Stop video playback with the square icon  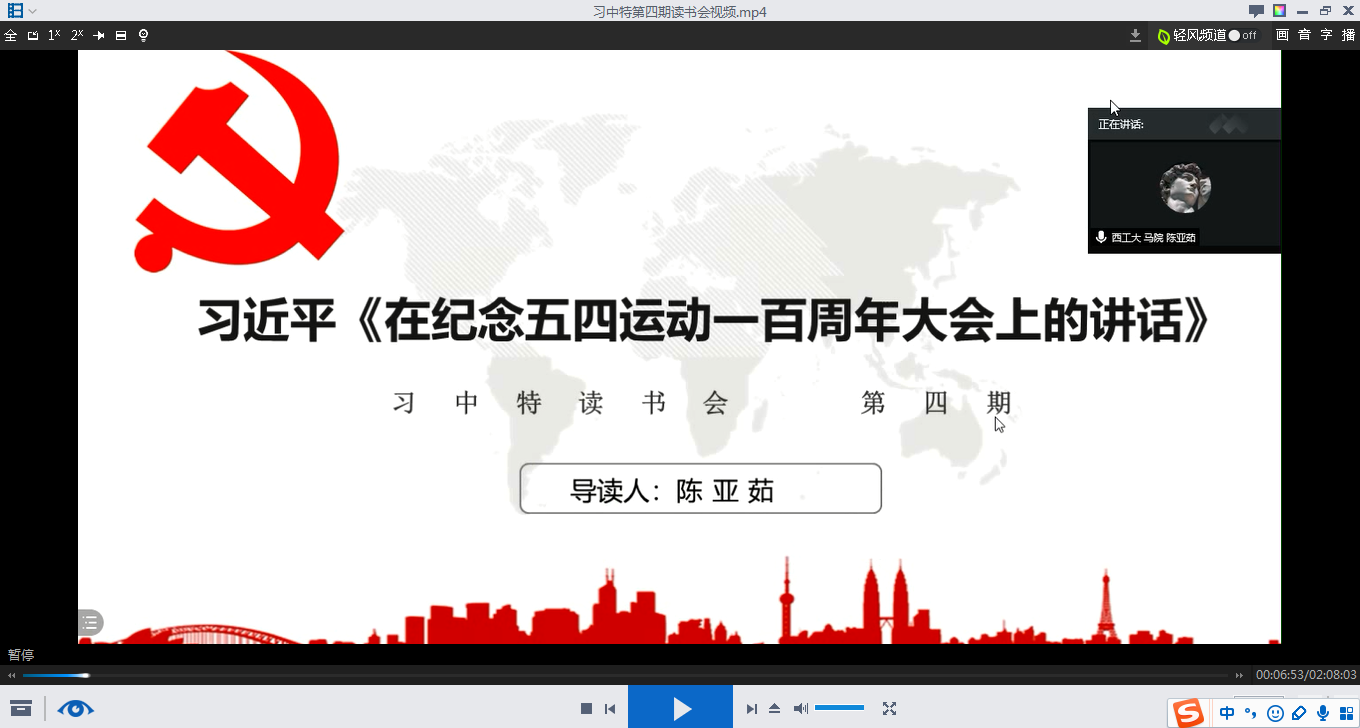point(586,709)
